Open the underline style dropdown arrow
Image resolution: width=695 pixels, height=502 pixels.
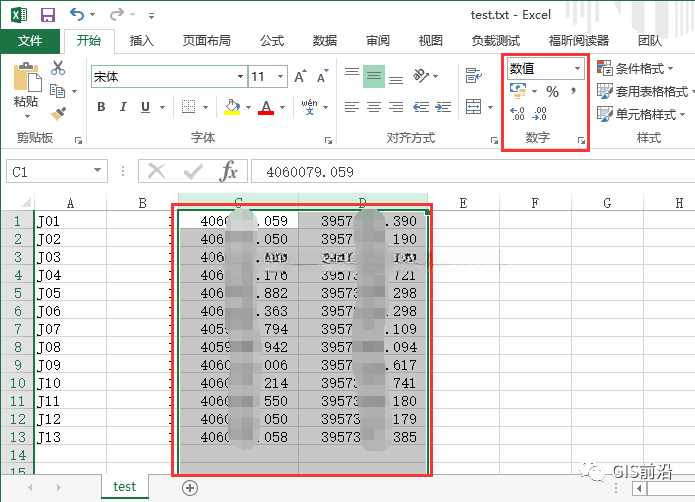(162, 107)
